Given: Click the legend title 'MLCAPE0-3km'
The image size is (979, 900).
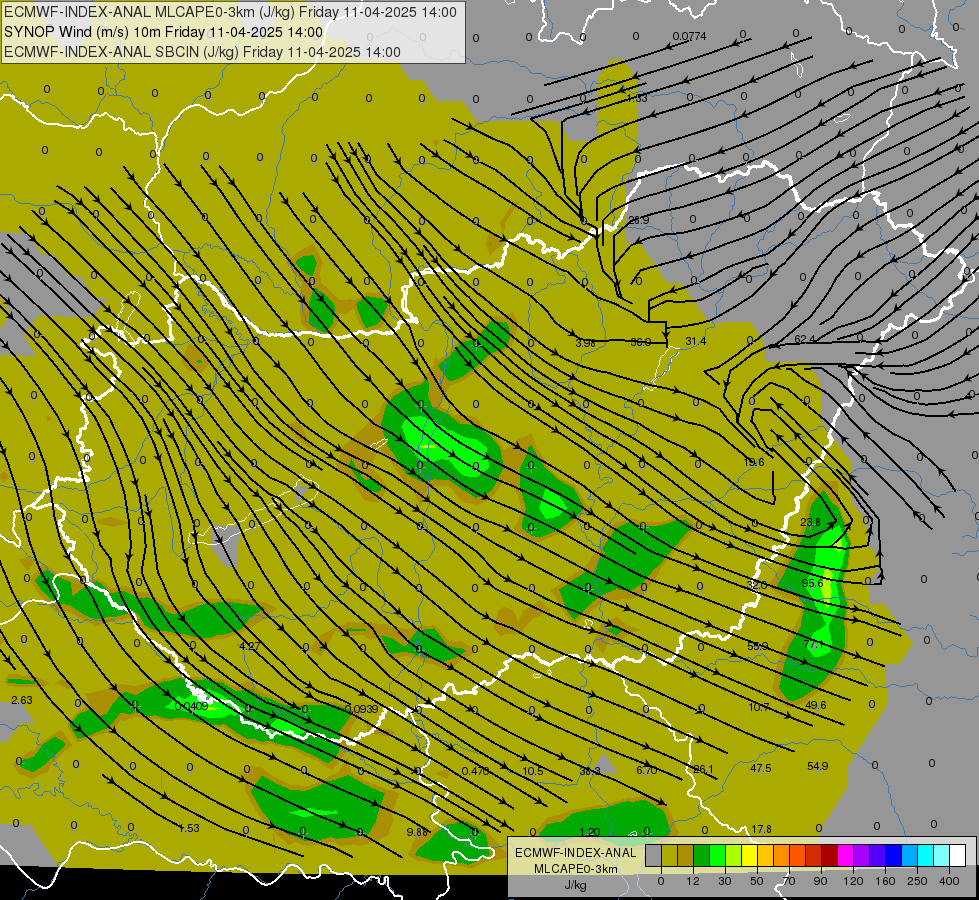Looking at the screenshot, I should [x=576, y=869].
